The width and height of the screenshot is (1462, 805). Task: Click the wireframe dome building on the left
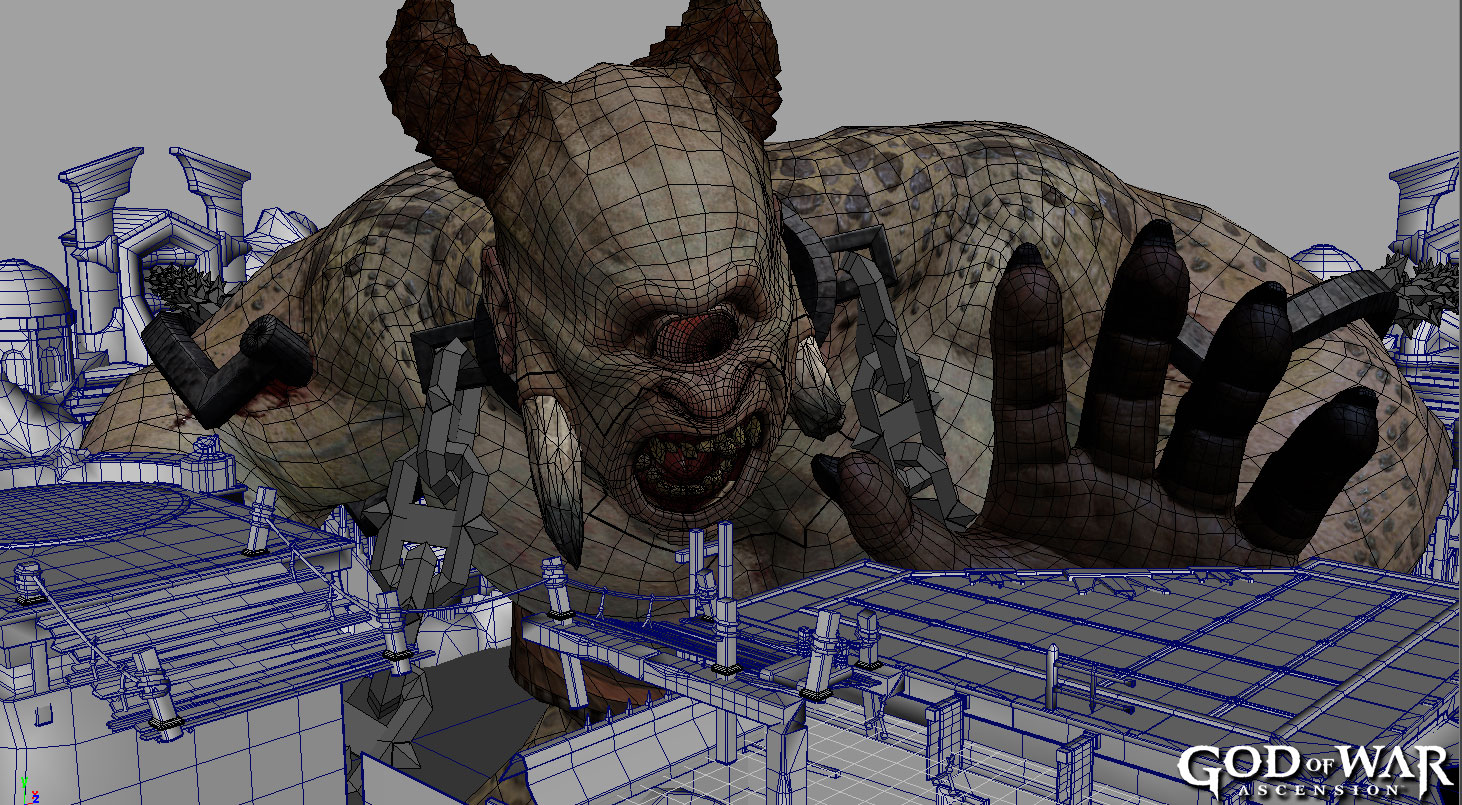point(30,320)
